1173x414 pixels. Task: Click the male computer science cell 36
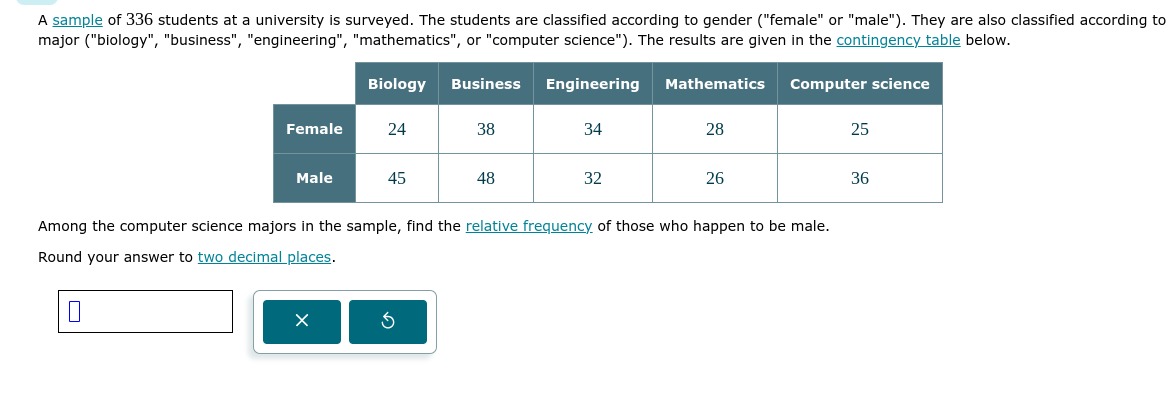[x=860, y=178]
